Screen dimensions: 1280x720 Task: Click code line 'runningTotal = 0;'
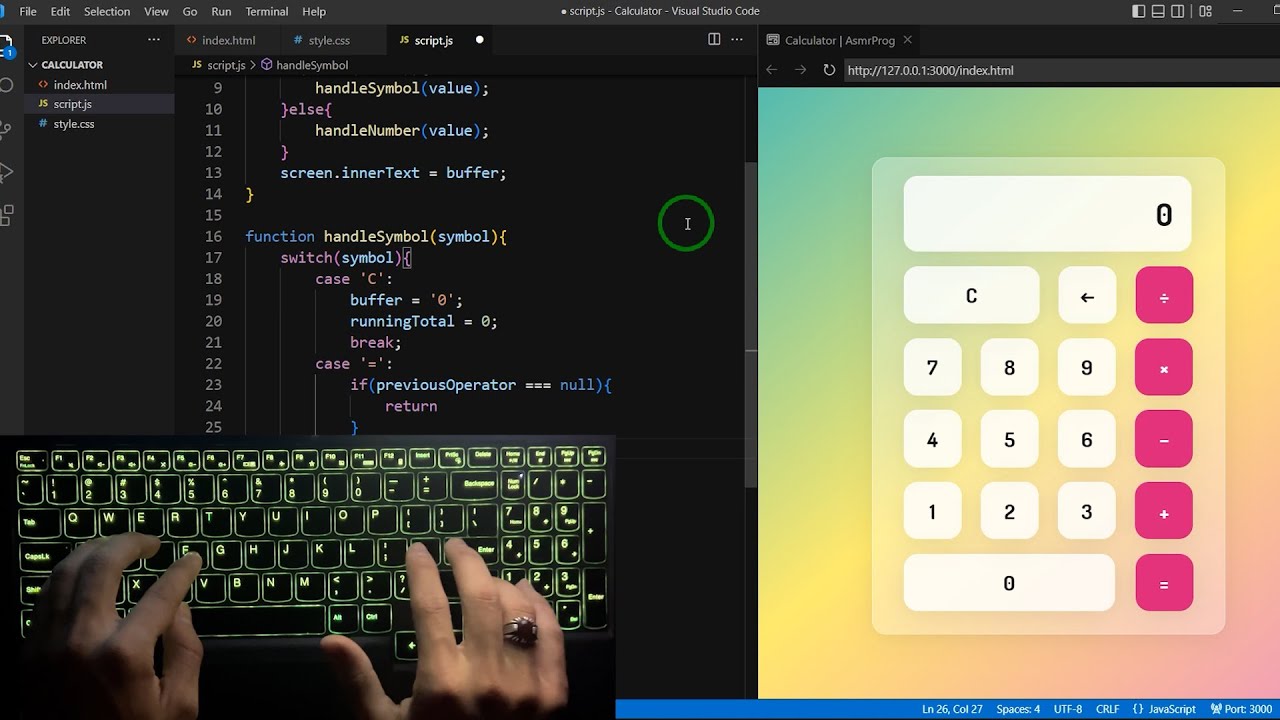(x=423, y=321)
